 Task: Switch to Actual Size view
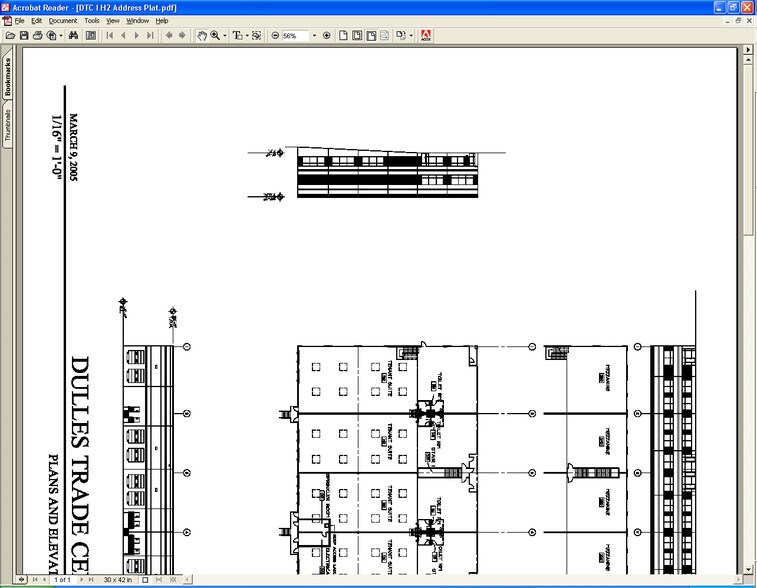pyautogui.click(x=343, y=35)
